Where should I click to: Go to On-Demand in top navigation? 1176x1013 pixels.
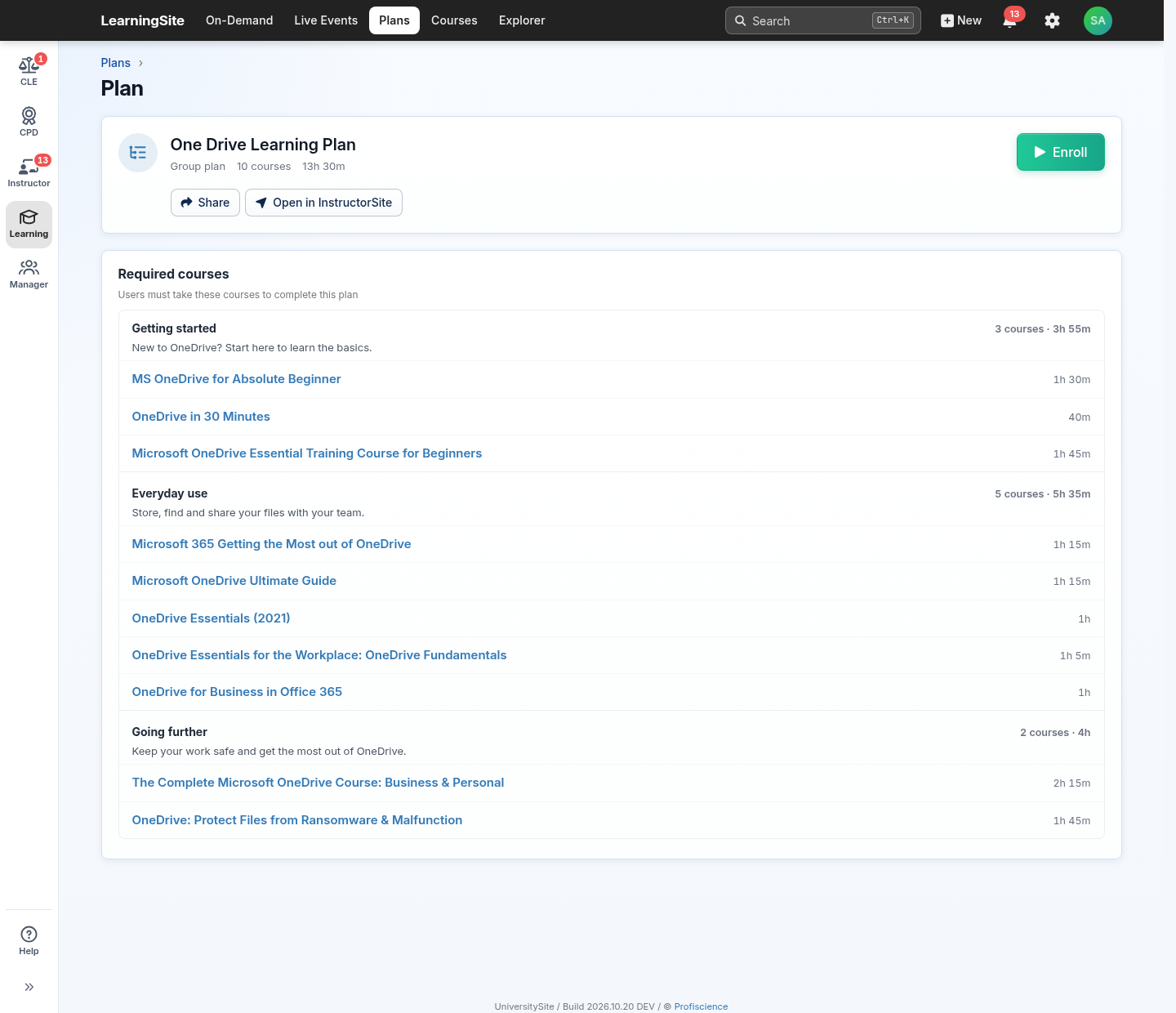pos(239,20)
